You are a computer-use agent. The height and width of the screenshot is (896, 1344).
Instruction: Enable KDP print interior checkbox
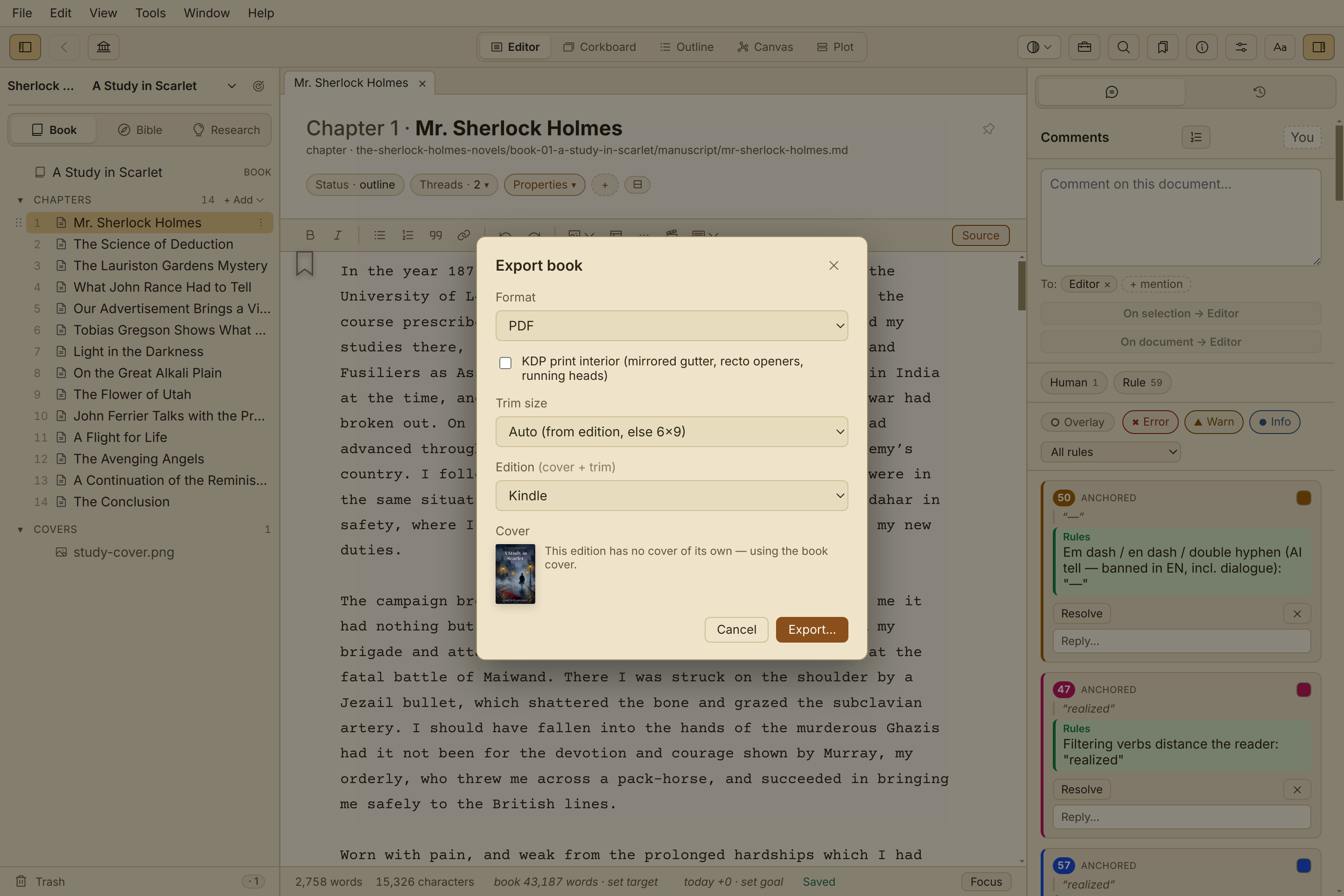tap(505, 363)
